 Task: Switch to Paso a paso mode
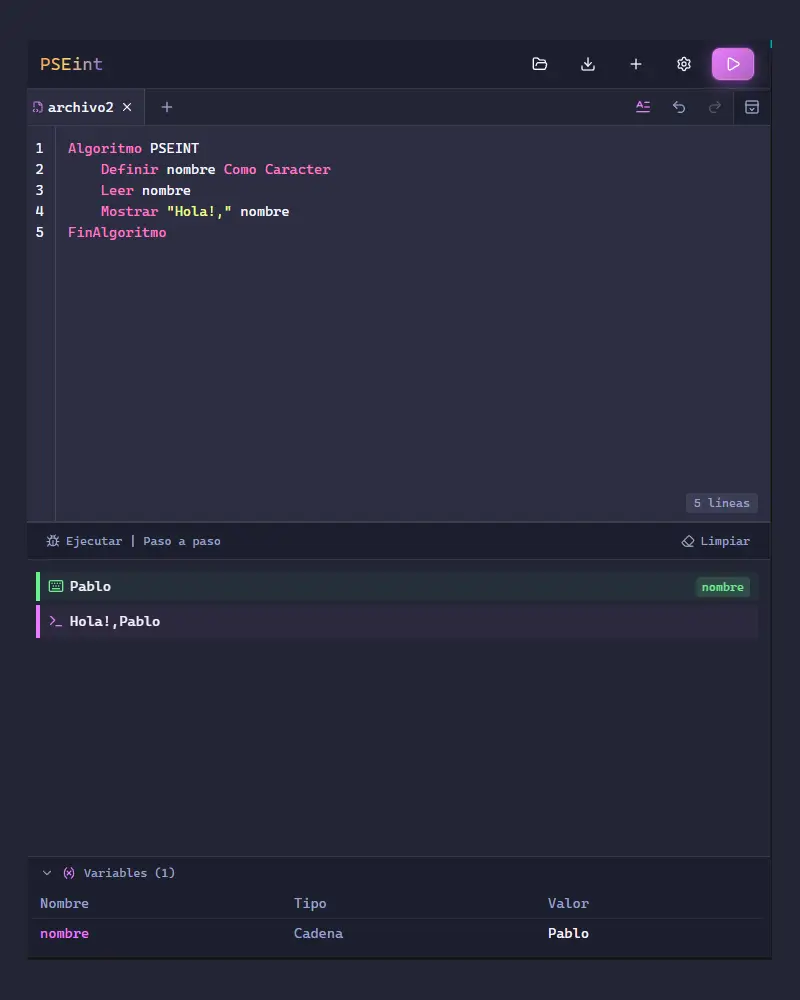coord(182,541)
